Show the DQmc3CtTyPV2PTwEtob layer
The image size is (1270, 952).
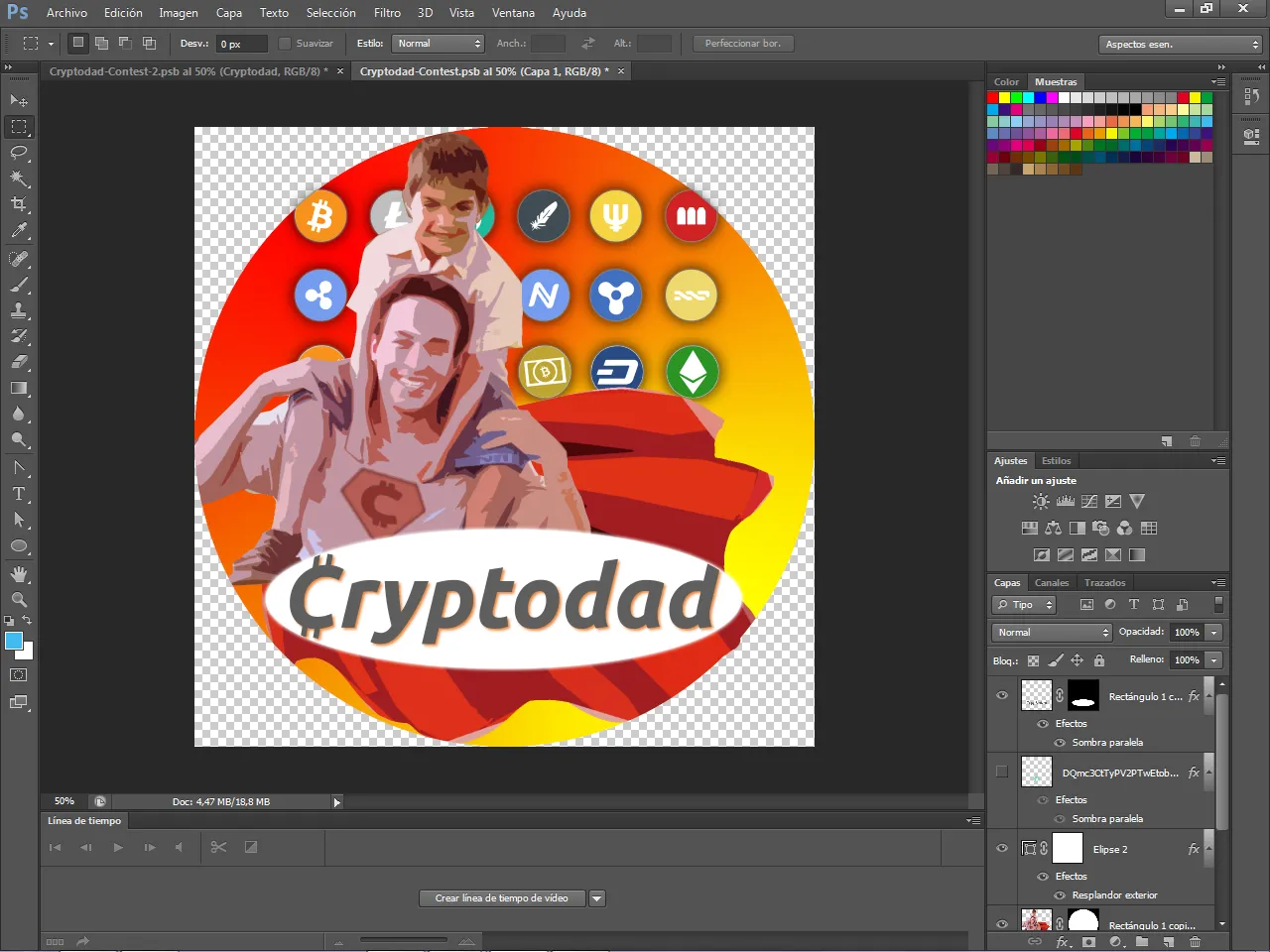[1002, 772]
